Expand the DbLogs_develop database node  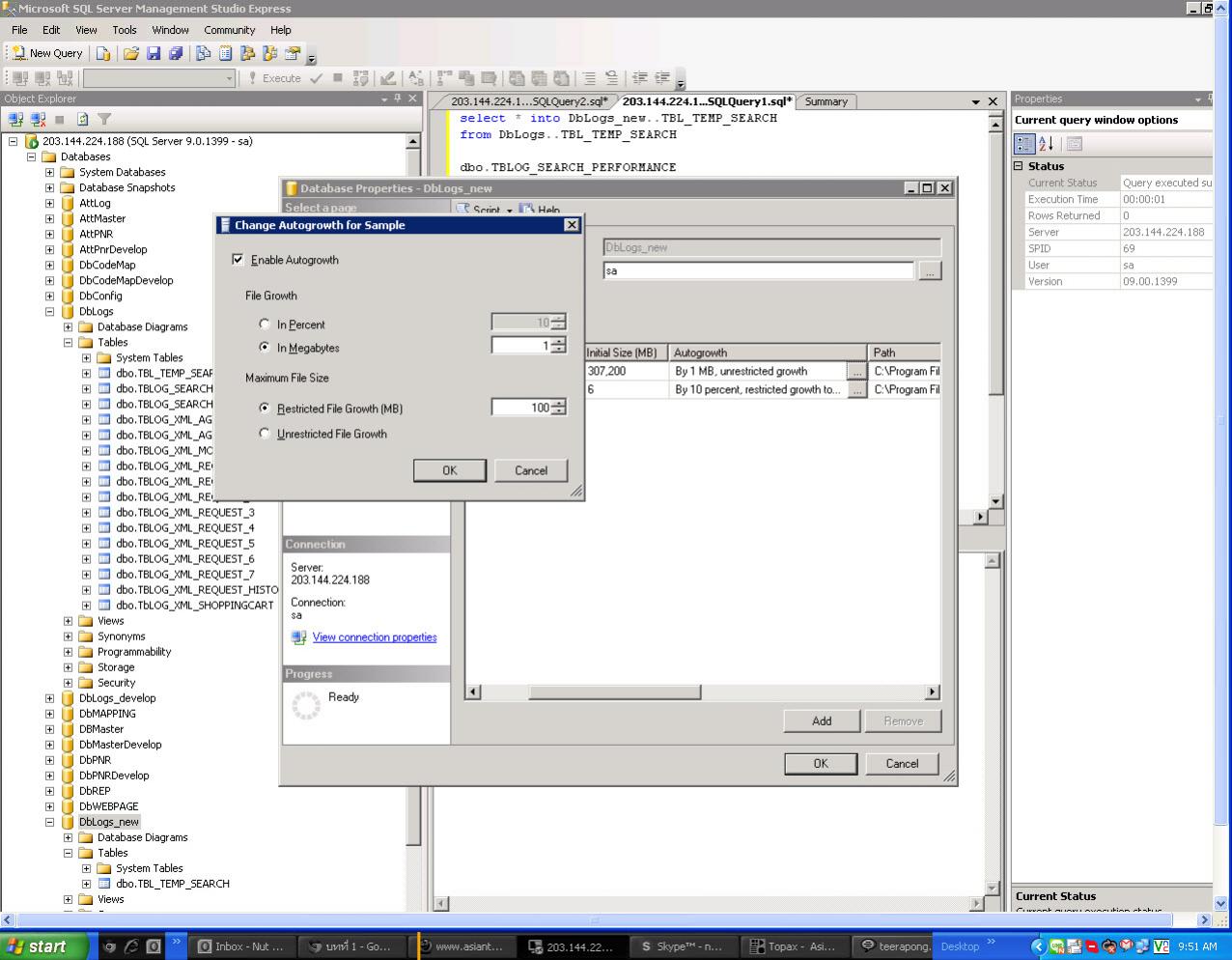[x=49, y=698]
